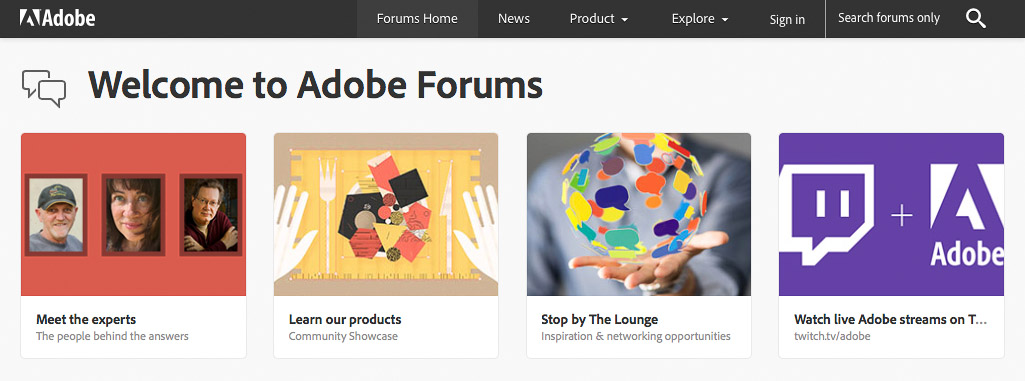Open Watch live Adobe streams link

pos(890,320)
